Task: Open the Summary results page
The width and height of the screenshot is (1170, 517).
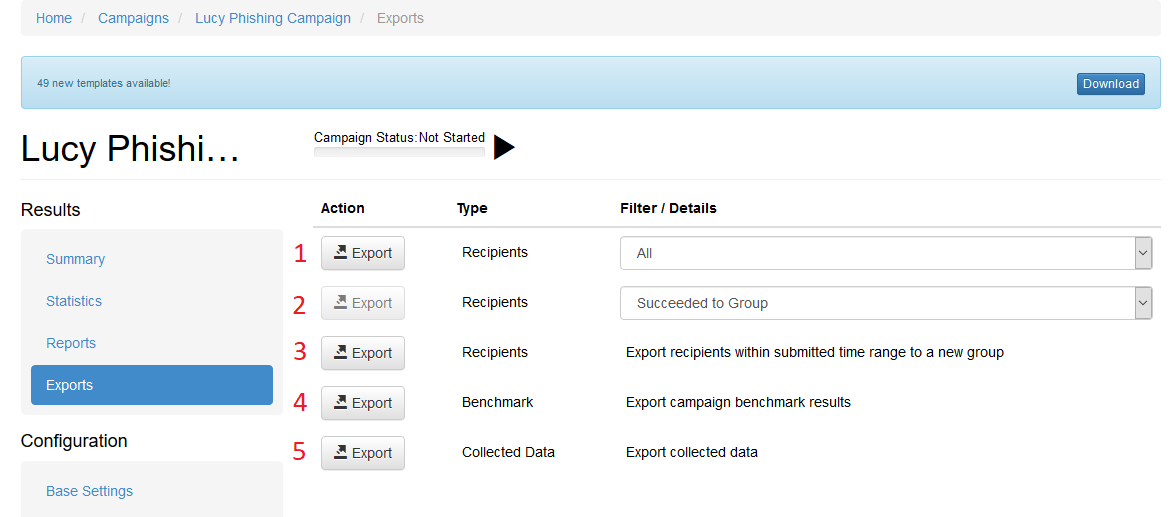Action: pyautogui.click(x=75, y=259)
